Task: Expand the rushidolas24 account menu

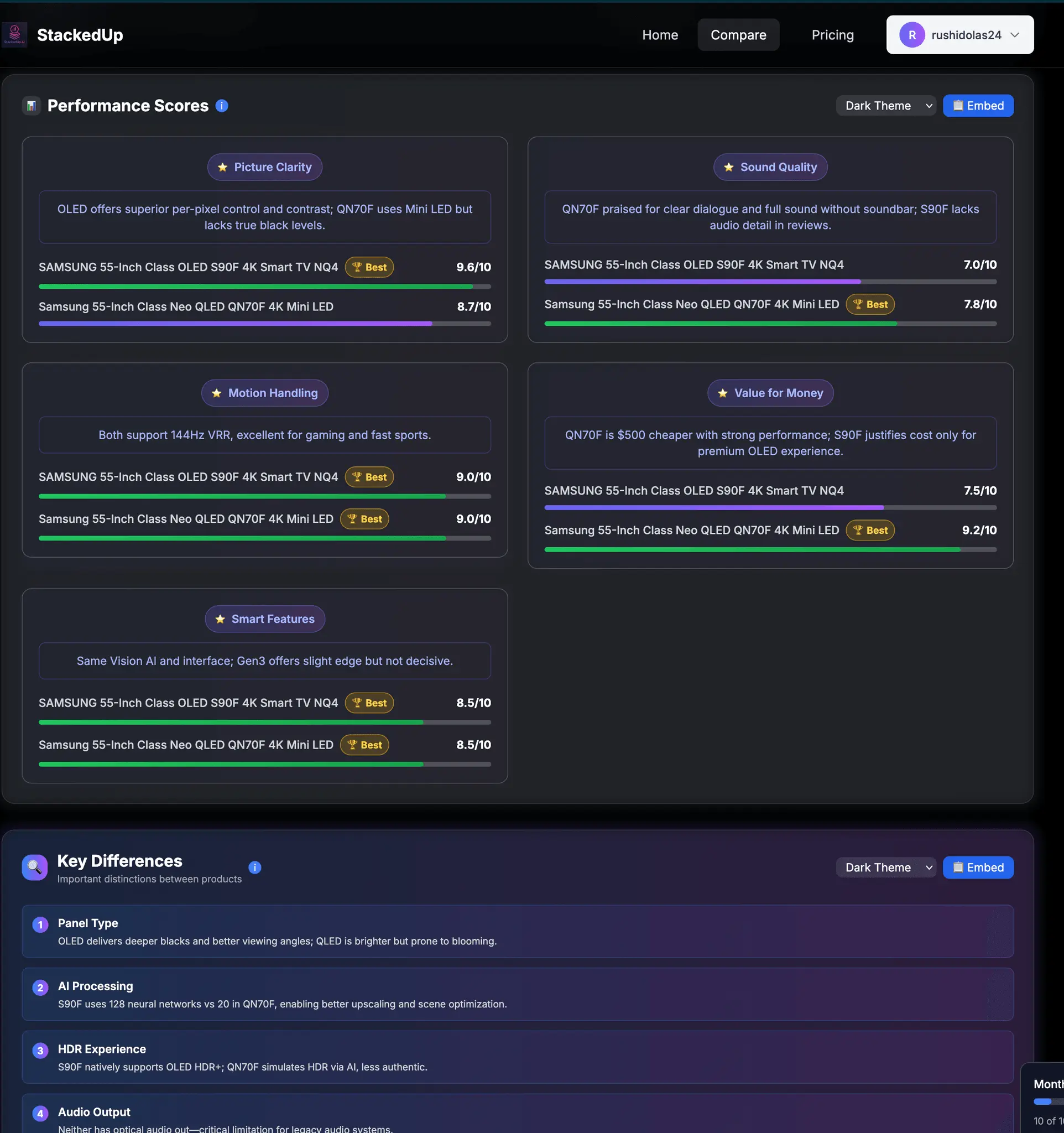Action: [960, 35]
